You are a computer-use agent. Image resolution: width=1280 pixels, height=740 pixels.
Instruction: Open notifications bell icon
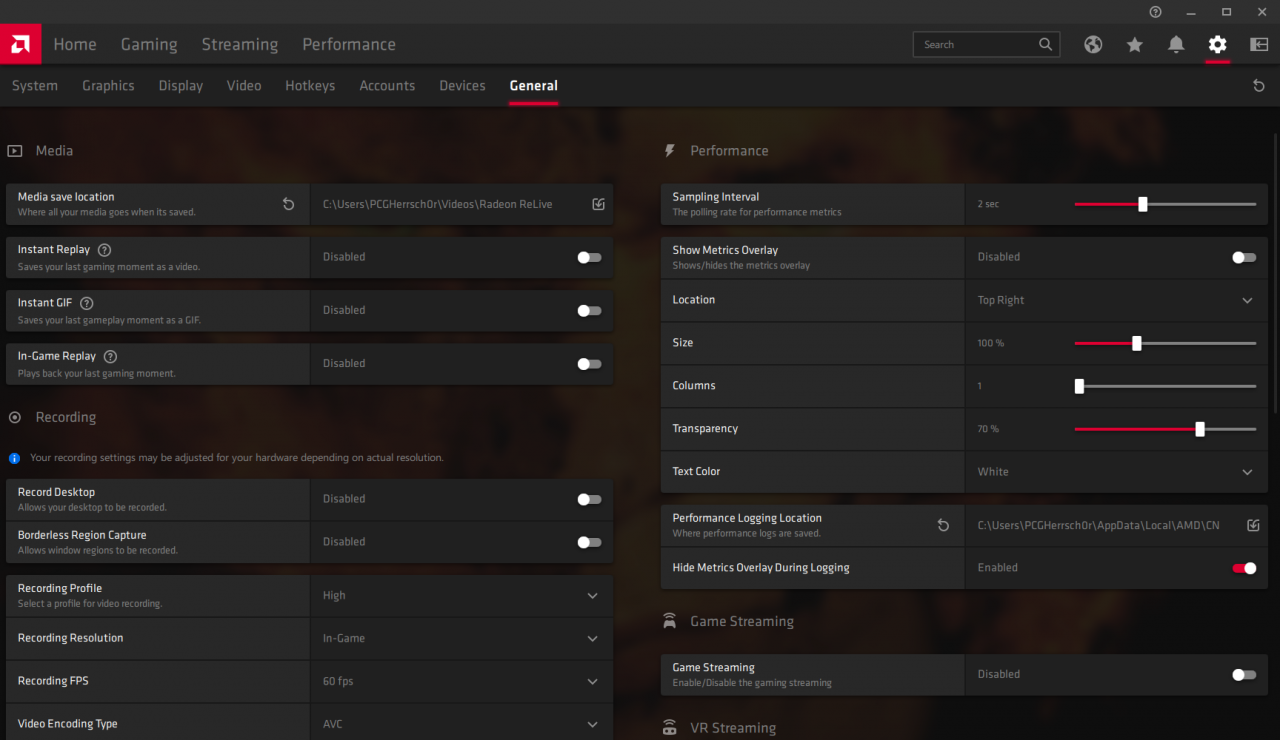[1176, 44]
